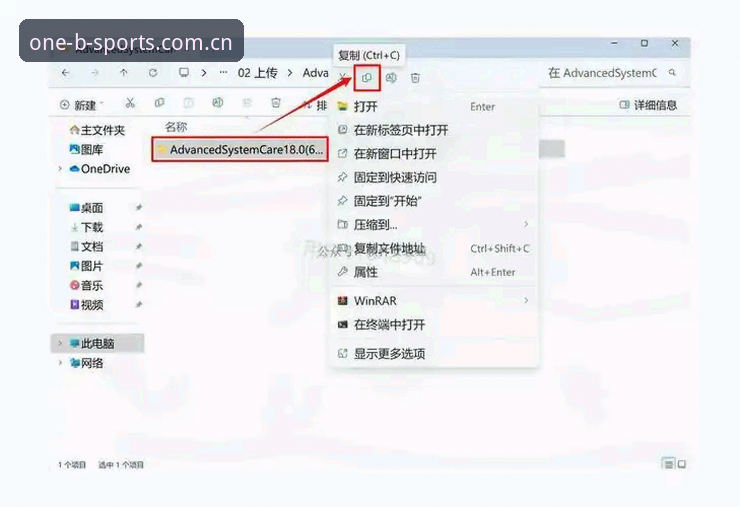Click the pin icon next to 视频
The image size is (740, 507).
[x=139, y=304]
